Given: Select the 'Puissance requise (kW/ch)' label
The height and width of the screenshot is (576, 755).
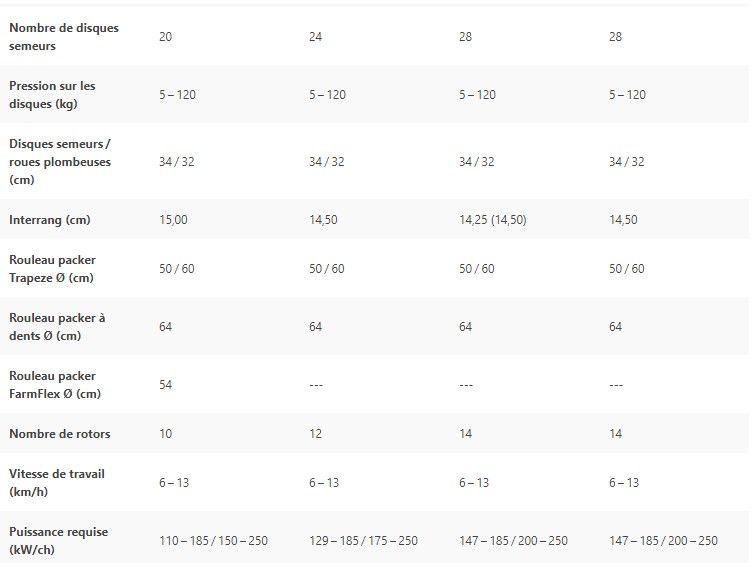Looking at the screenshot, I should click(58, 541).
